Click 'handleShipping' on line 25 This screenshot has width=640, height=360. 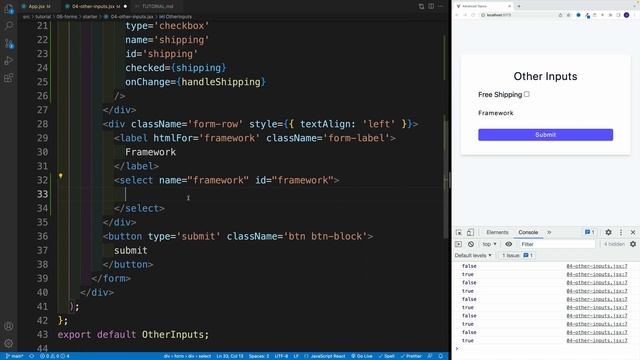coord(221,82)
